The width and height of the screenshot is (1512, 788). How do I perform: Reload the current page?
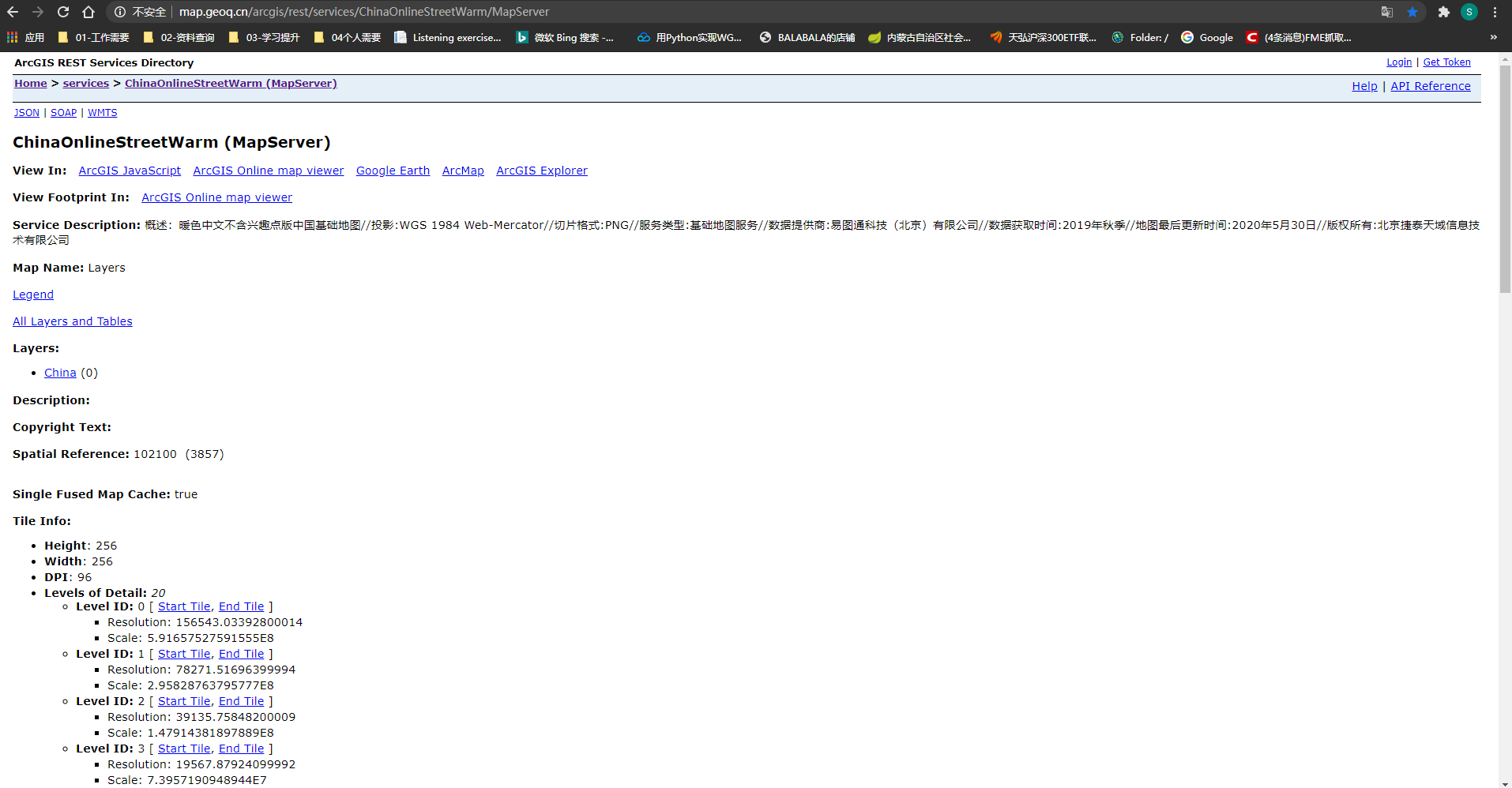coord(62,12)
